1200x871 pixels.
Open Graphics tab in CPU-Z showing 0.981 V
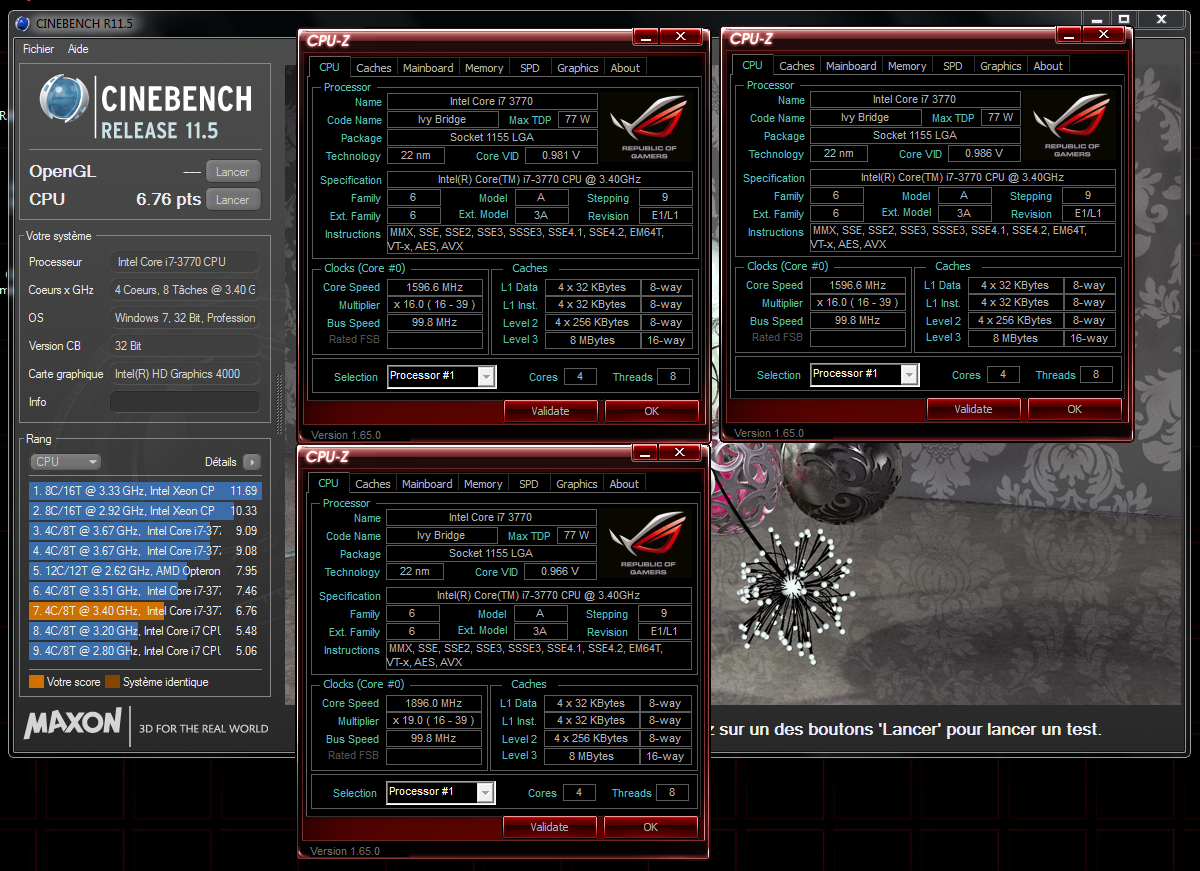point(578,68)
